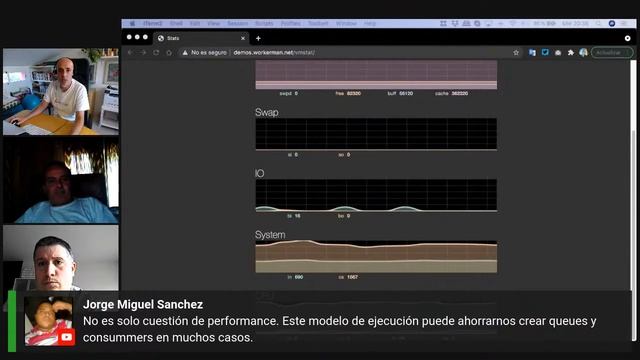Open the iTerm2 menu

(153, 24)
